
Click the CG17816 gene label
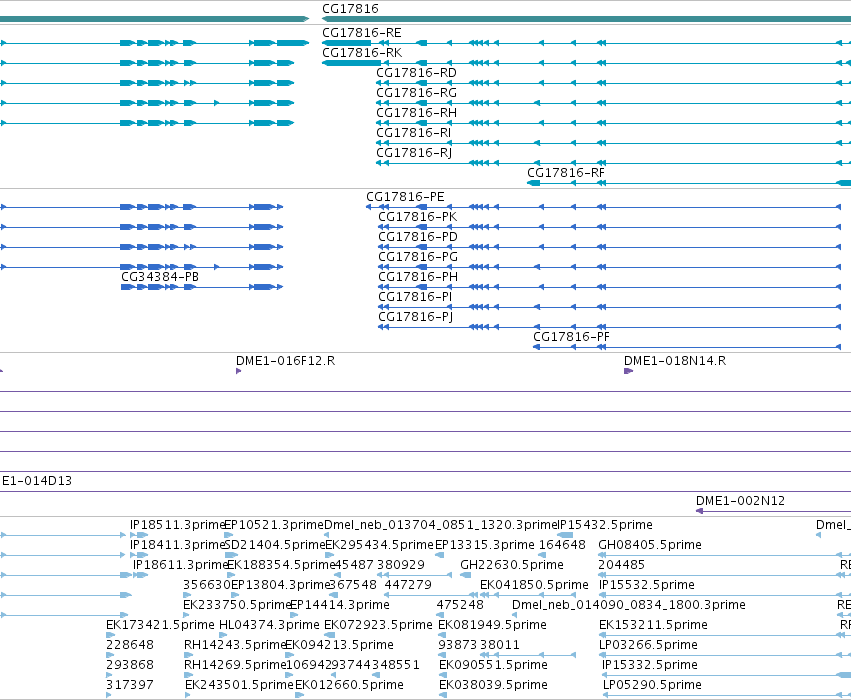pyautogui.click(x=350, y=9)
